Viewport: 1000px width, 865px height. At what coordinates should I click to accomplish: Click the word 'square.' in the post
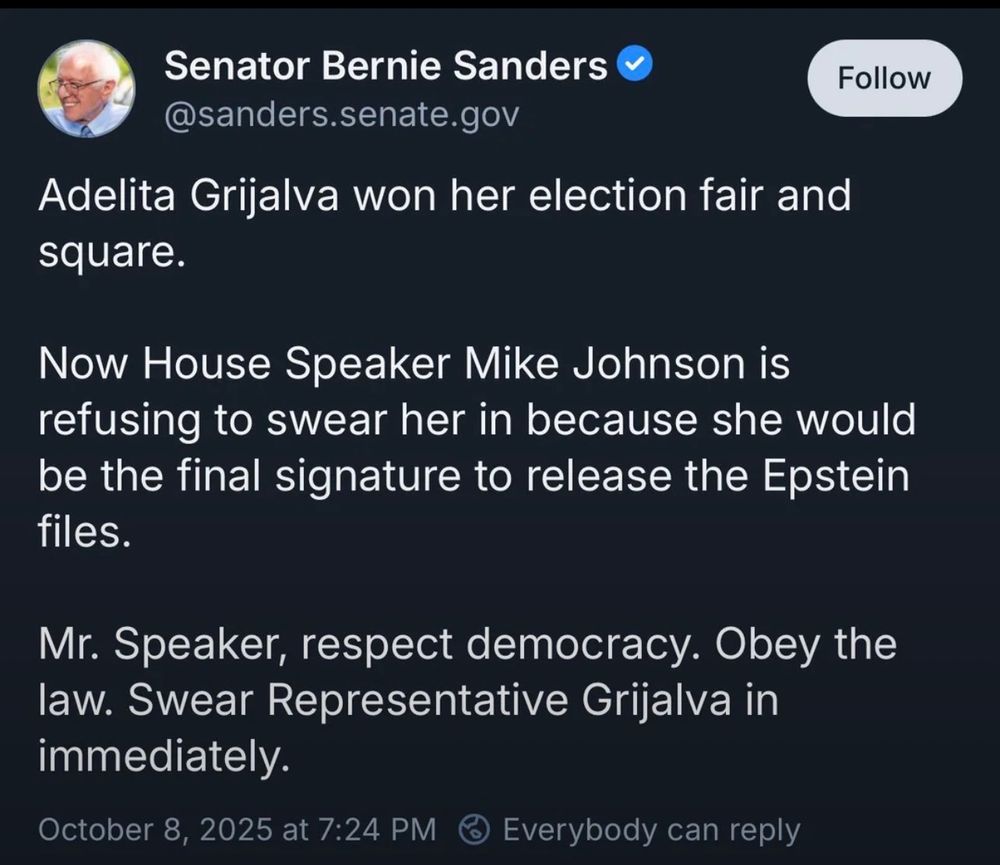[112, 252]
